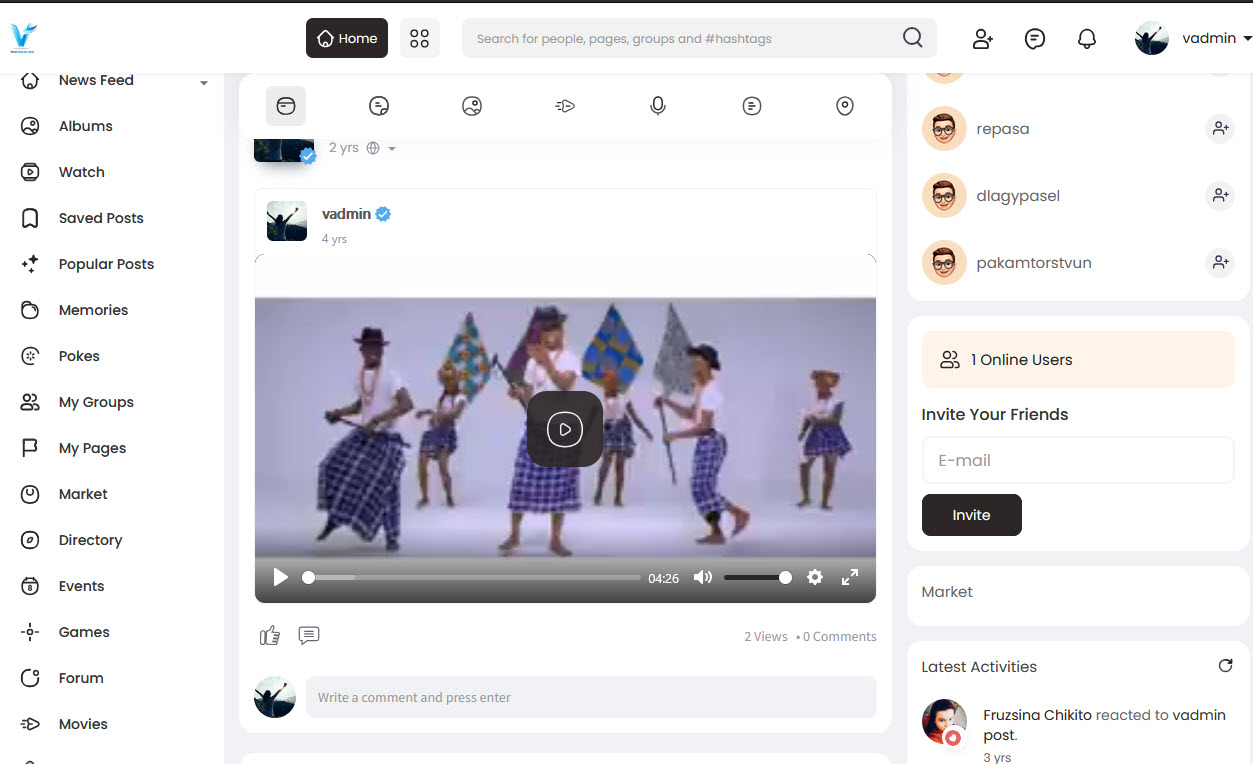1253x764 pixels.
Task: Click the Movies sidebar icon
Action: click(30, 724)
